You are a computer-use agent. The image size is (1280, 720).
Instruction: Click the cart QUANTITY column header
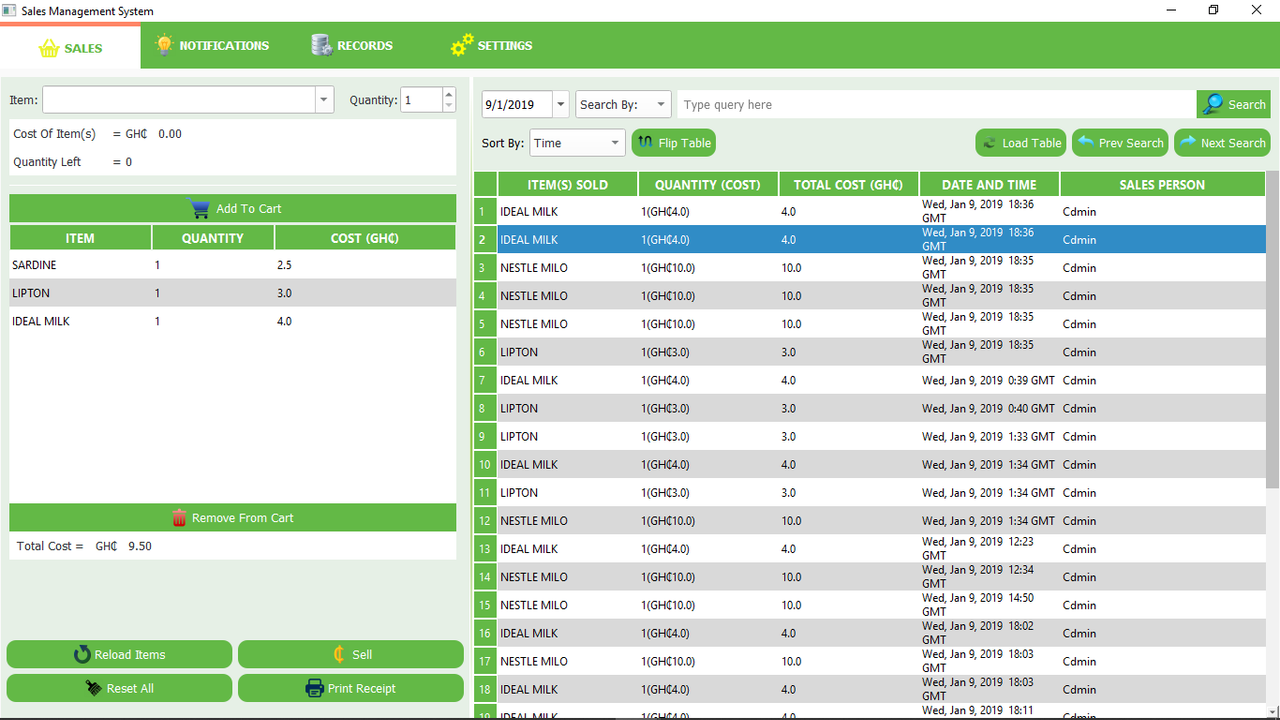pos(213,238)
